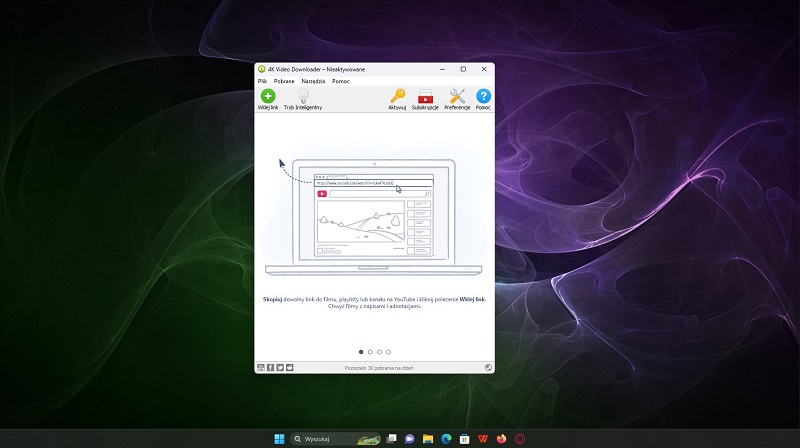
Task: Open Preferencje tools icon
Action: (457, 99)
